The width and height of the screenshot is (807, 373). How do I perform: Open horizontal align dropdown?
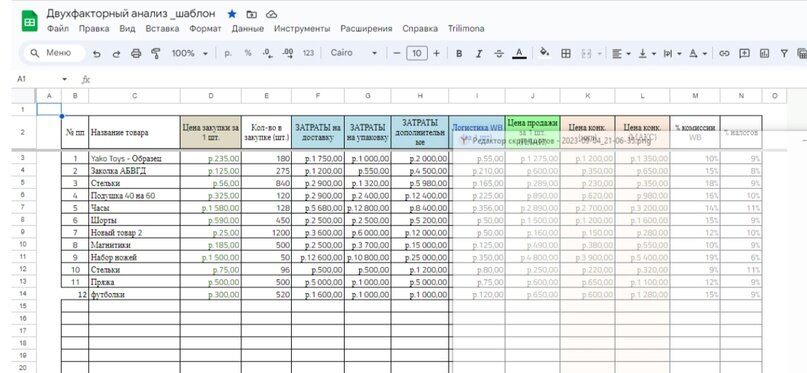[622, 54]
